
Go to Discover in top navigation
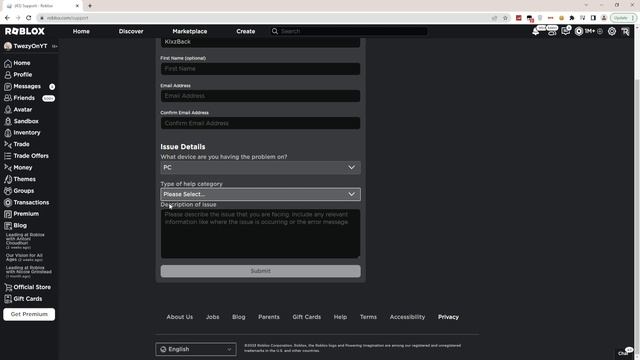coord(131,31)
